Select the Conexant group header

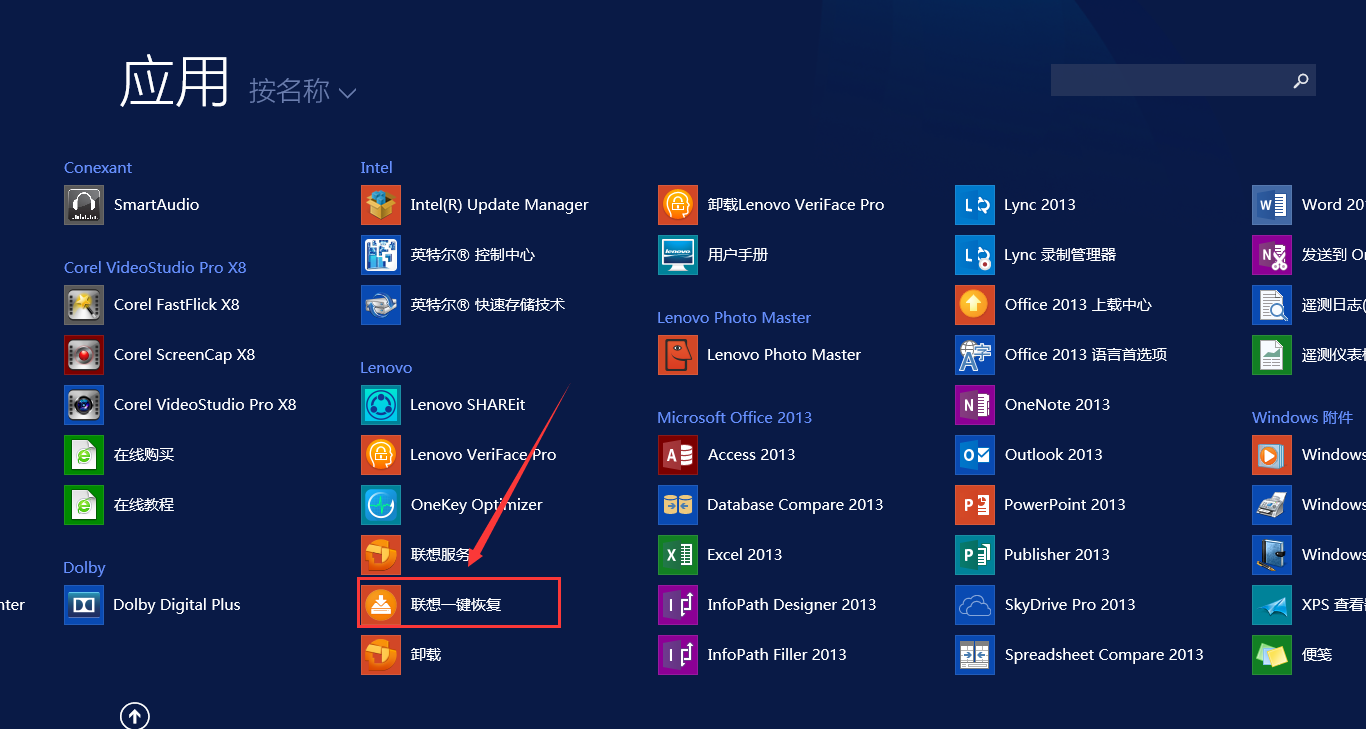coord(98,168)
